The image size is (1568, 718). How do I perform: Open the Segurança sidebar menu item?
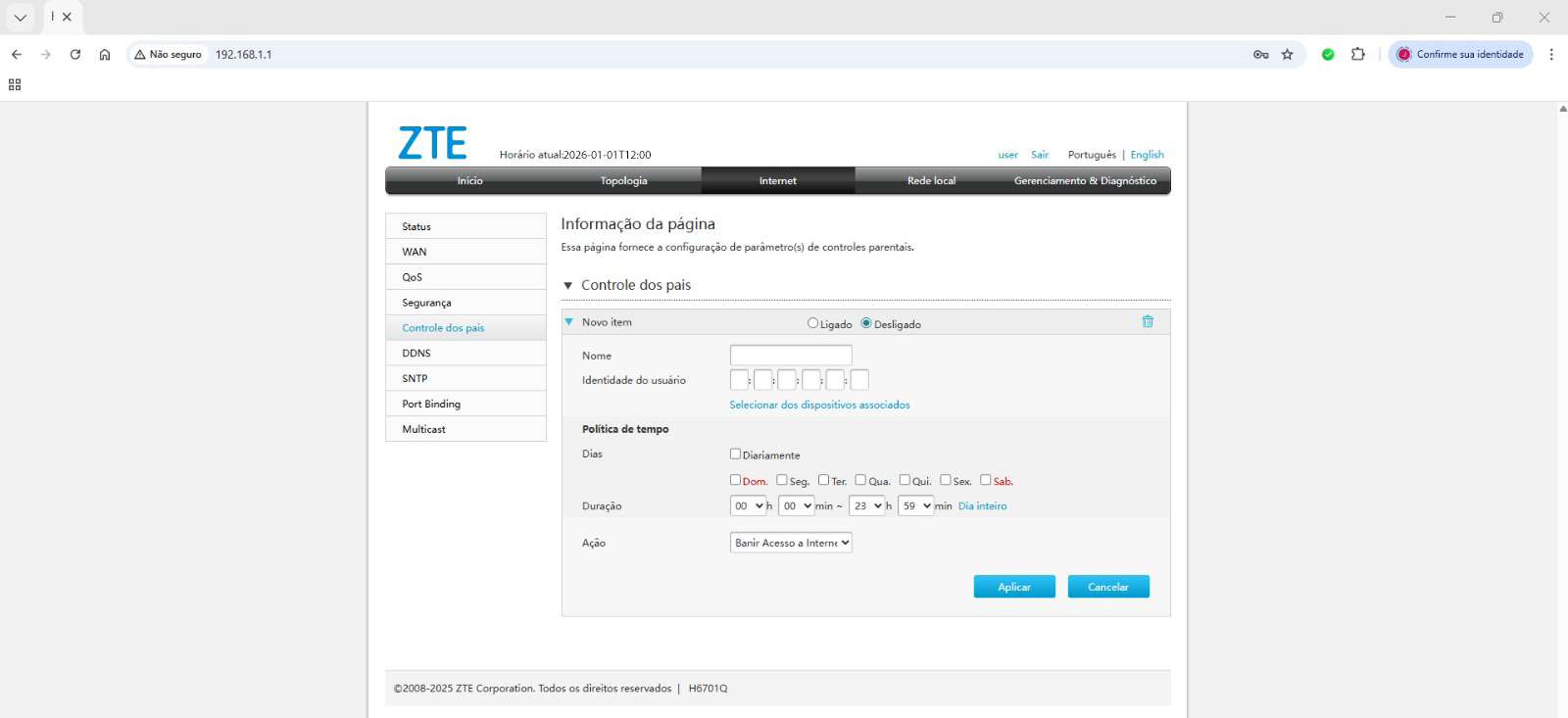pos(427,303)
